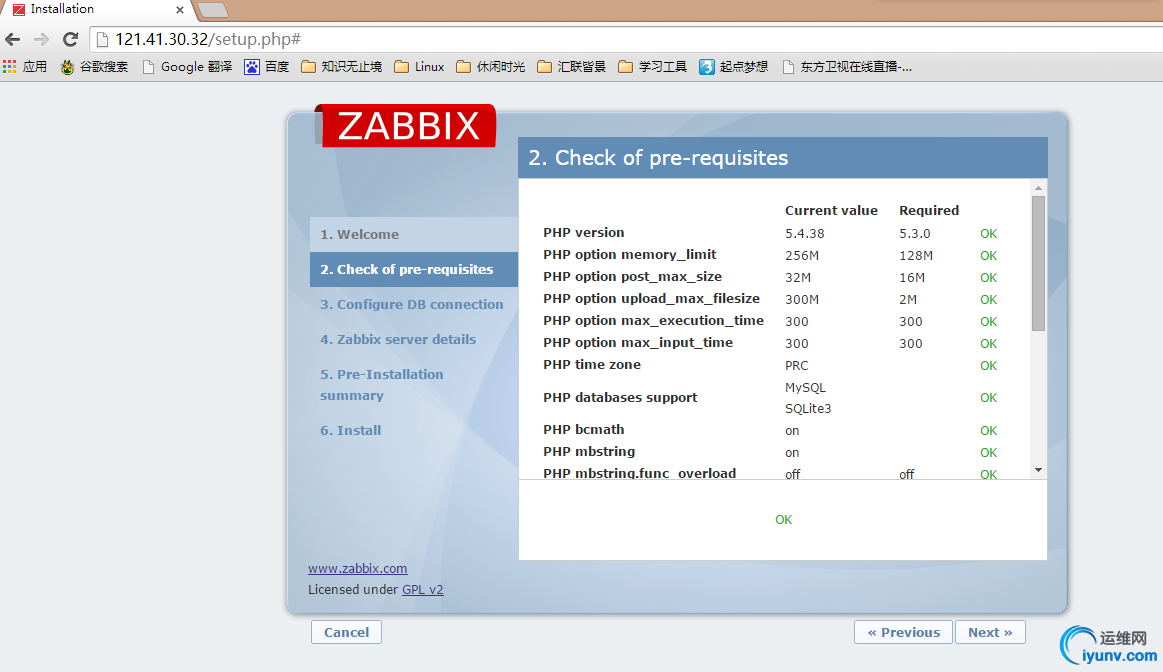Click the ZABBIX logo
1163x672 pixels.
[x=406, y=125]
